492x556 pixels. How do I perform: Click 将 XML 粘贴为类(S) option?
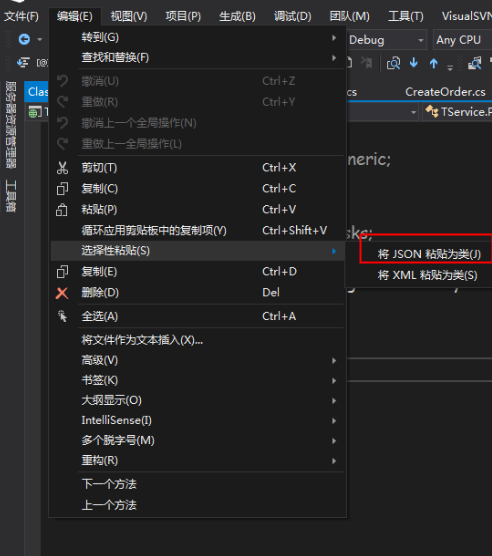[427, 275]
